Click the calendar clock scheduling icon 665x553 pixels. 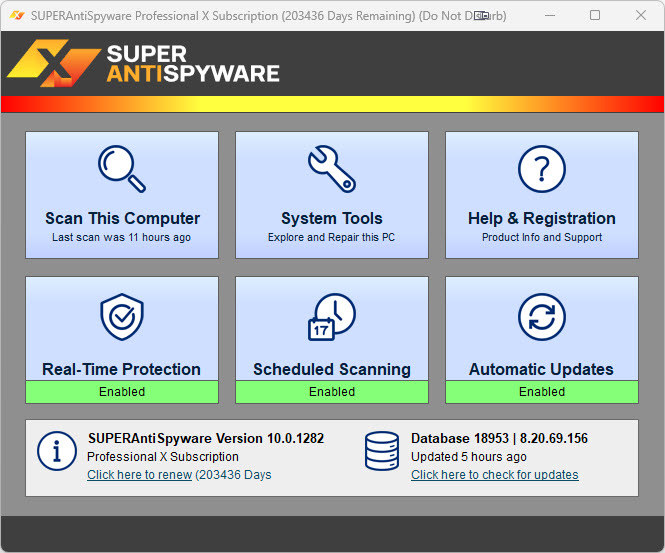click(331, 317)
